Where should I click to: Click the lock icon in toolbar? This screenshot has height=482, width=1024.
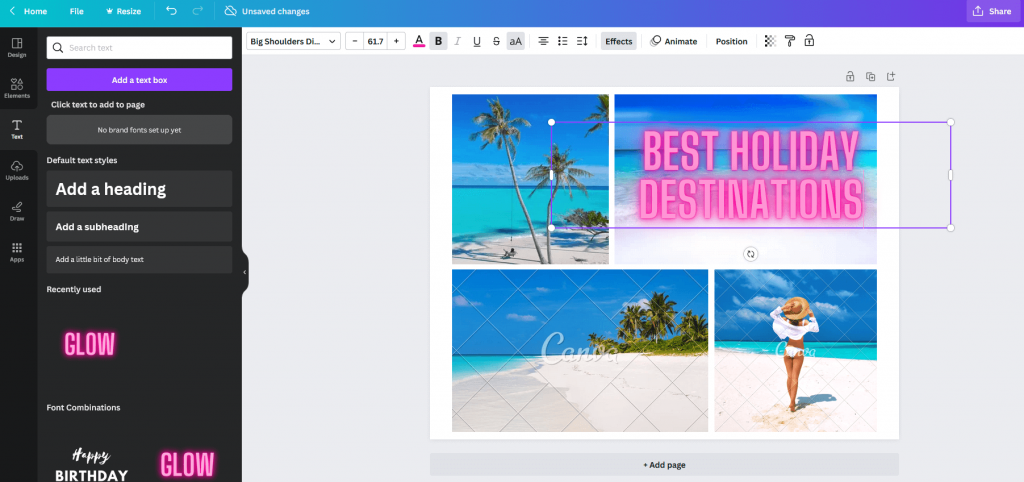(809, 41)
